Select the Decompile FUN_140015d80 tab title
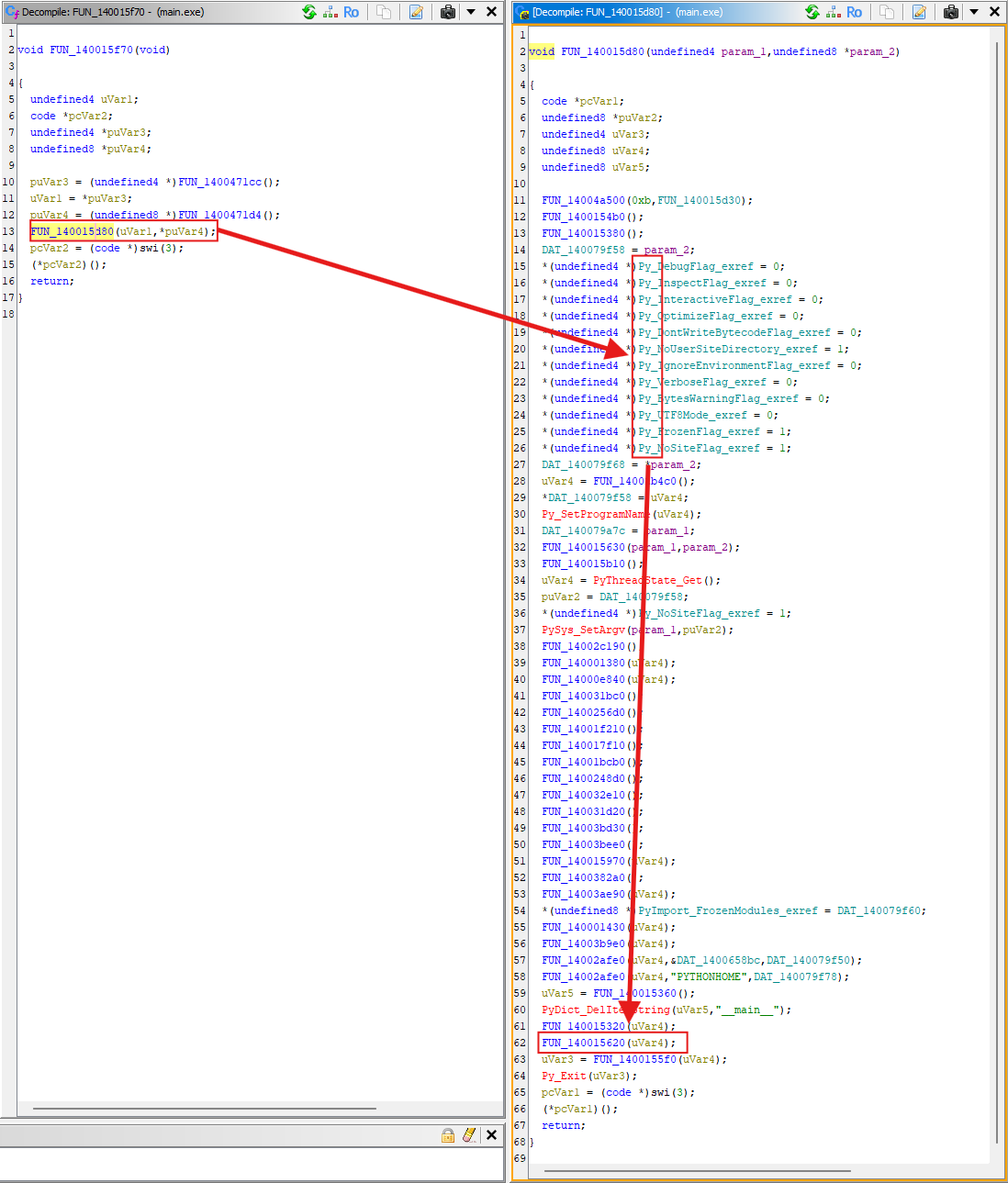Image resolution: width=1008 pixels, height=1183 pixels. (627, 12)
